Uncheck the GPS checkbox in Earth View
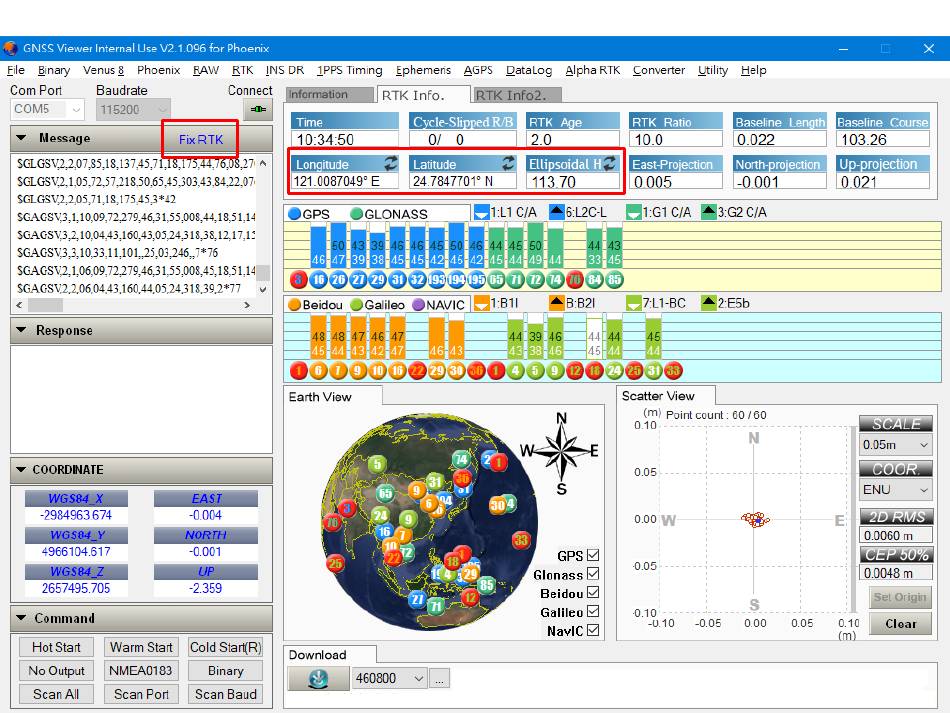Screen dimensions: 950x713 593,555
